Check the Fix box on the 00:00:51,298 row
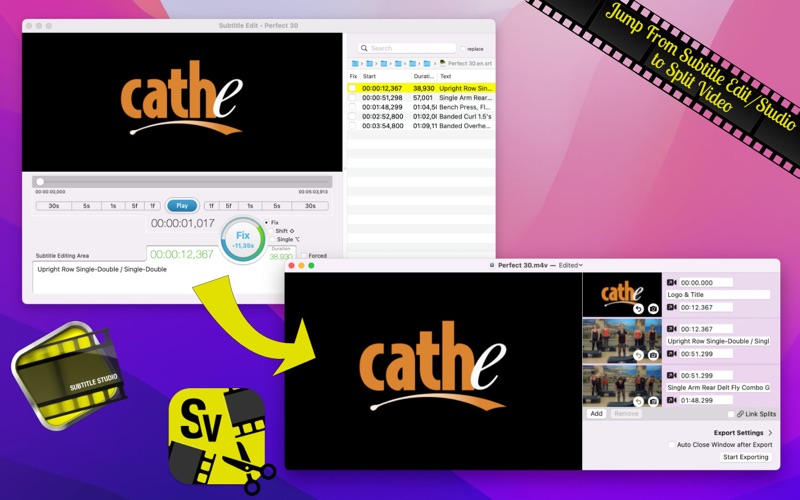Screen dimensions: 800x500 pyautogui.click(x=352, y=97)
